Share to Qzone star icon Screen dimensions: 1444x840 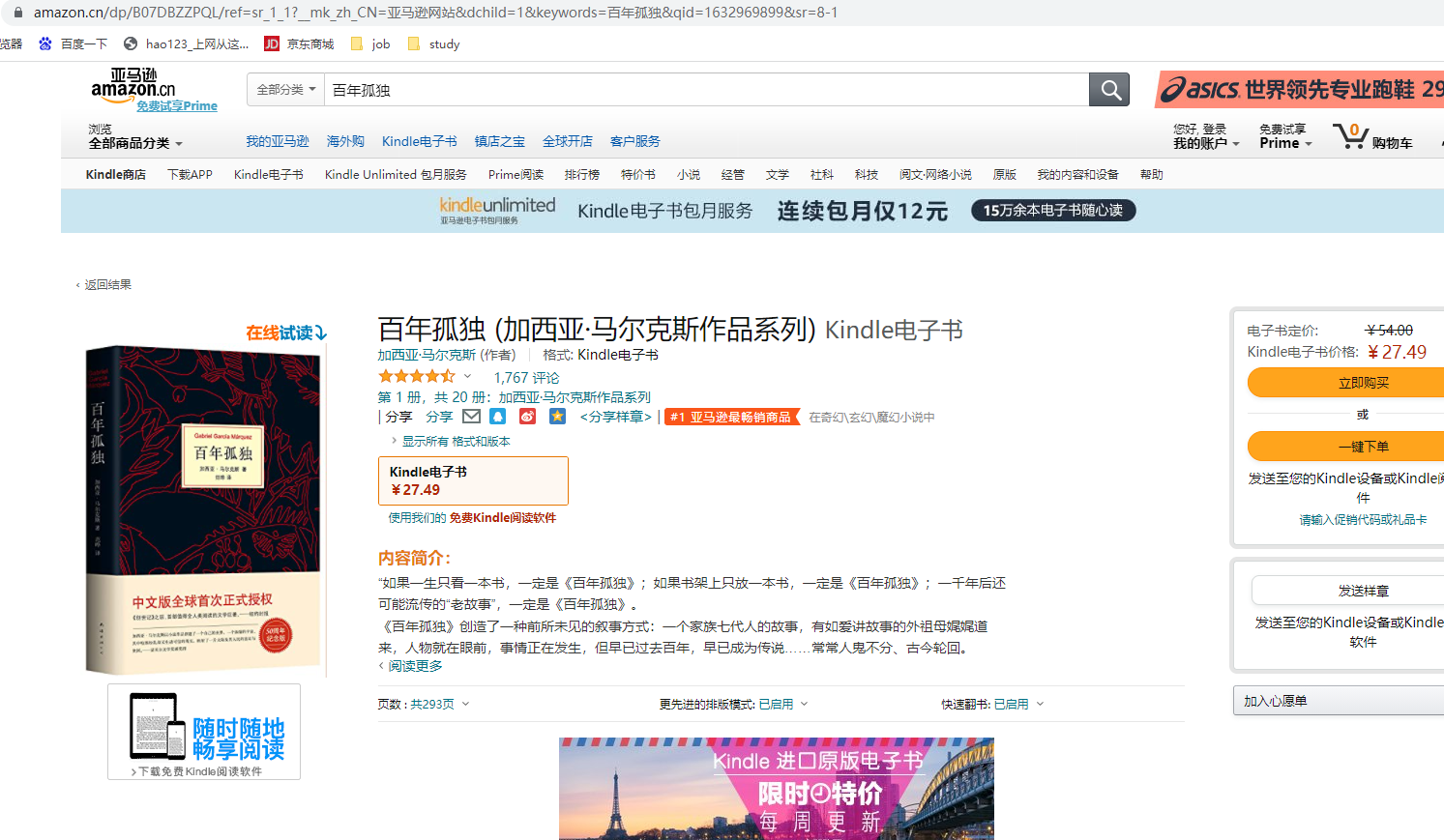tap(557, 417)
